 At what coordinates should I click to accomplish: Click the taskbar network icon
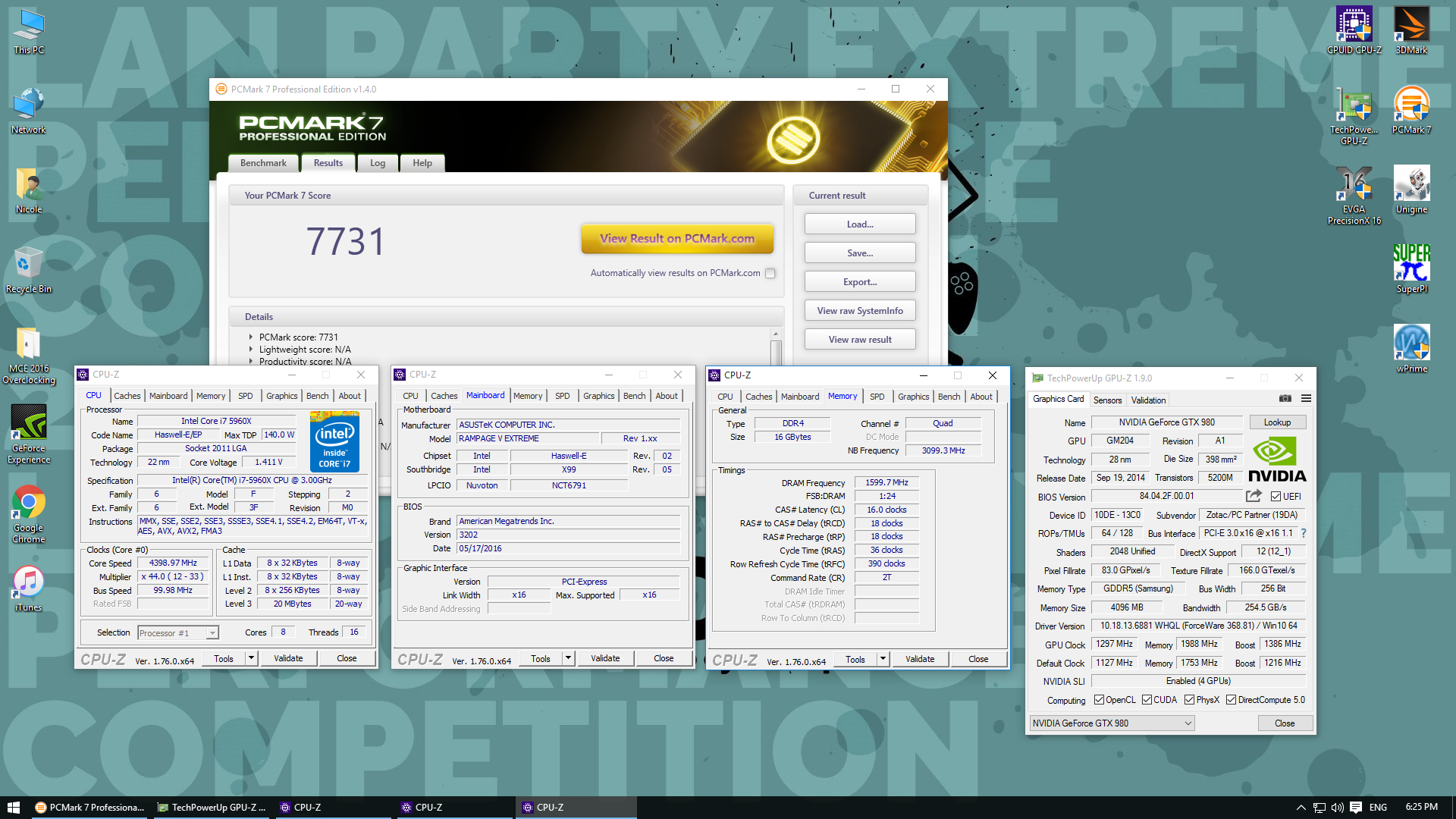[1319, 808]
